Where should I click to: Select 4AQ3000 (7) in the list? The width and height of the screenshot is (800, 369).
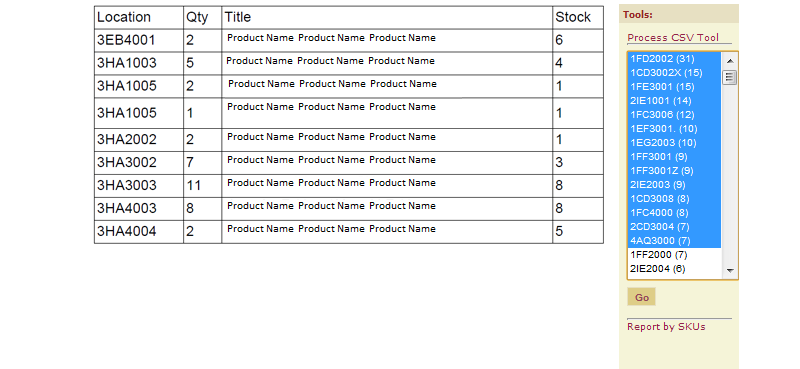[674, 240]
